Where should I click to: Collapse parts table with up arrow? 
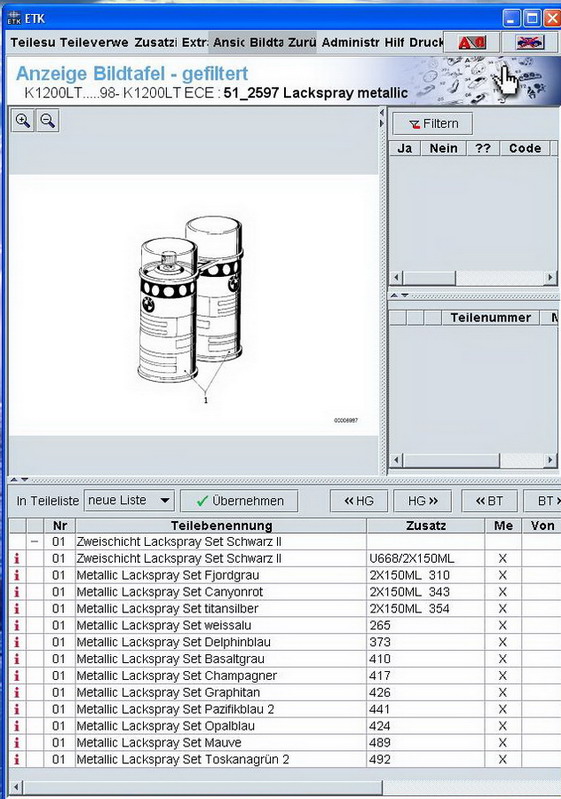pos(14,480)
